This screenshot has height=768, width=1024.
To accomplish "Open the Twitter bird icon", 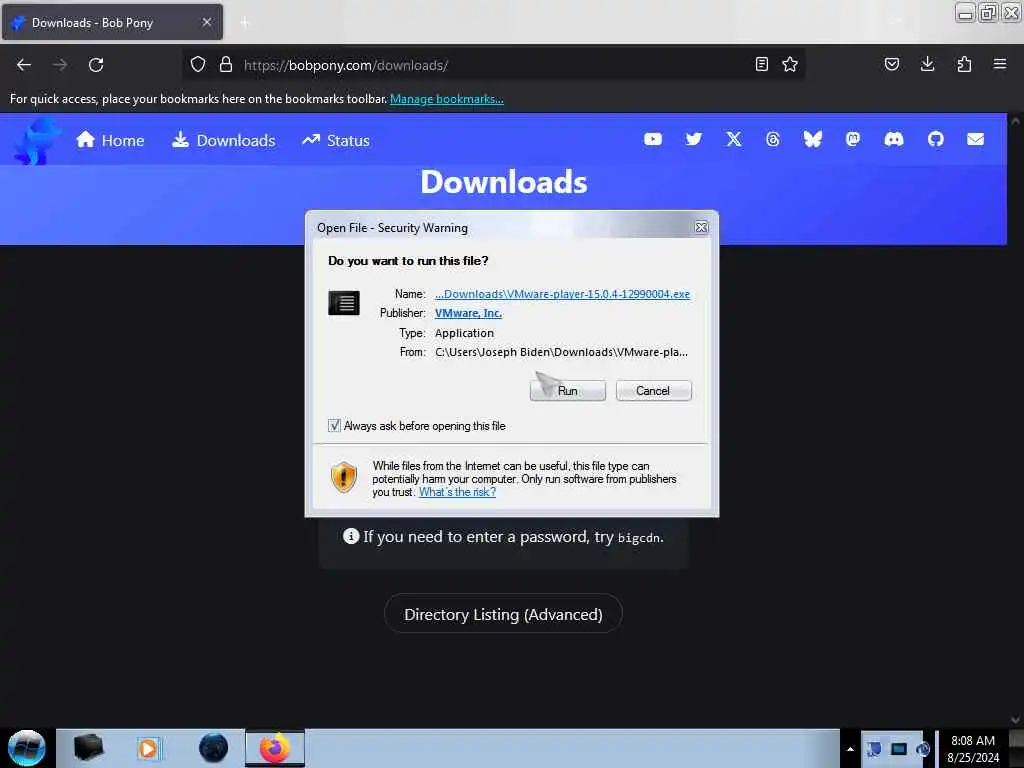I will 694,140.
